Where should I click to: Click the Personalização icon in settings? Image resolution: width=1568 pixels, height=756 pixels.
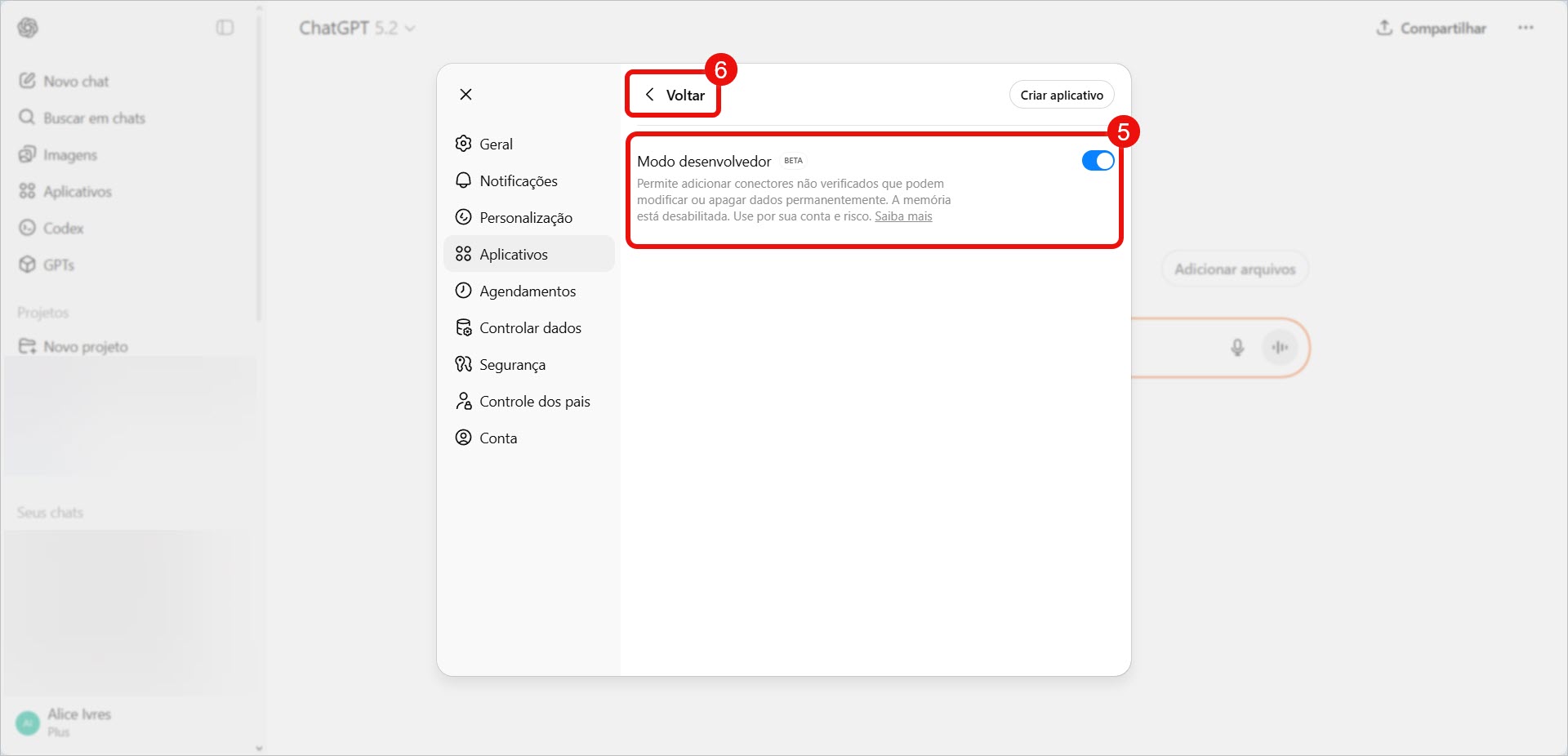(x=464, y=217)
